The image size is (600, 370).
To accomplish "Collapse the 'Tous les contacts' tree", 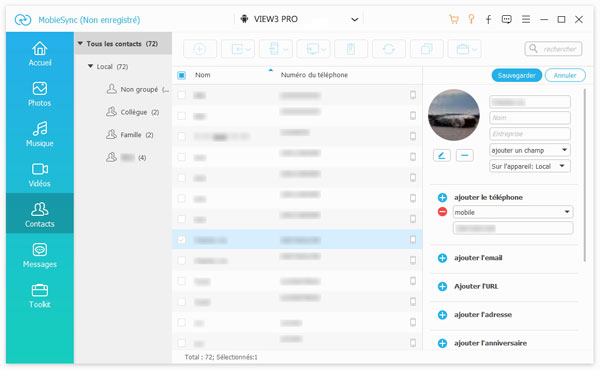I will (x=80, y=44).
